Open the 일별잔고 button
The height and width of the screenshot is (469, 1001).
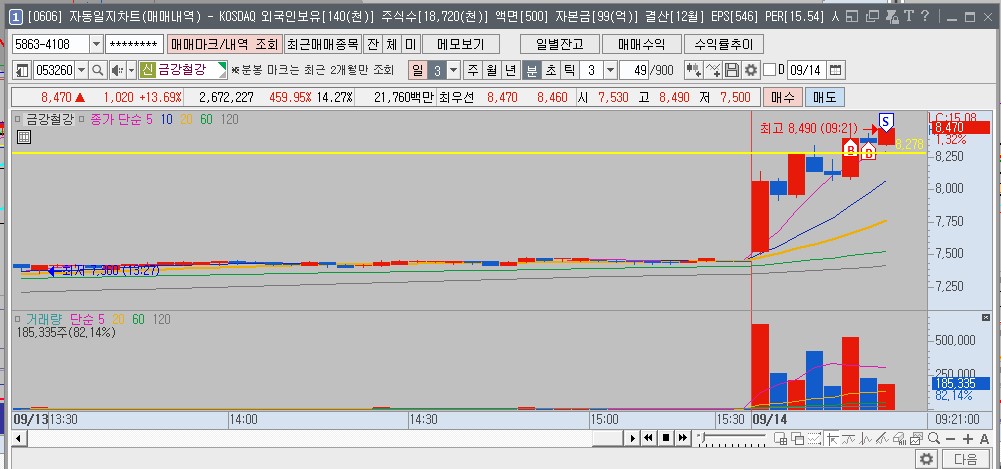click(x=560, y=45)
